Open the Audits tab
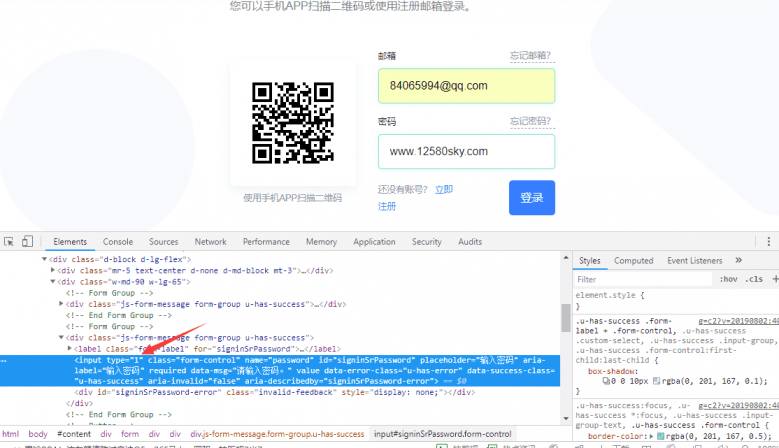This screenshot has width=779, height=448. [x=470, y=242]
